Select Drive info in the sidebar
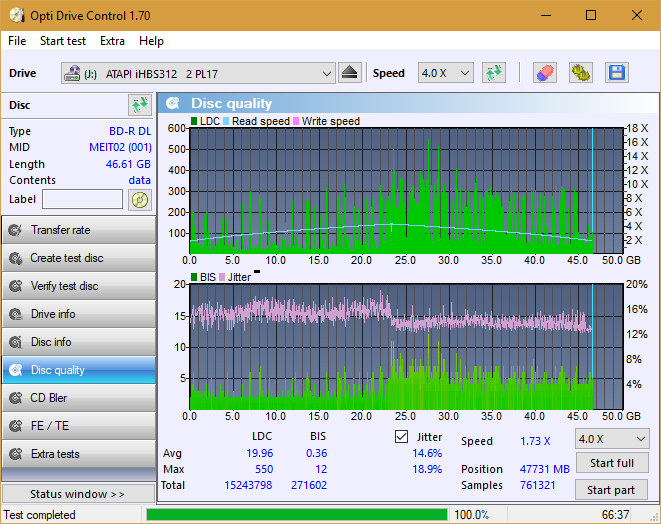The width and height of the screenshot is (661, 524). click(79, 314)
